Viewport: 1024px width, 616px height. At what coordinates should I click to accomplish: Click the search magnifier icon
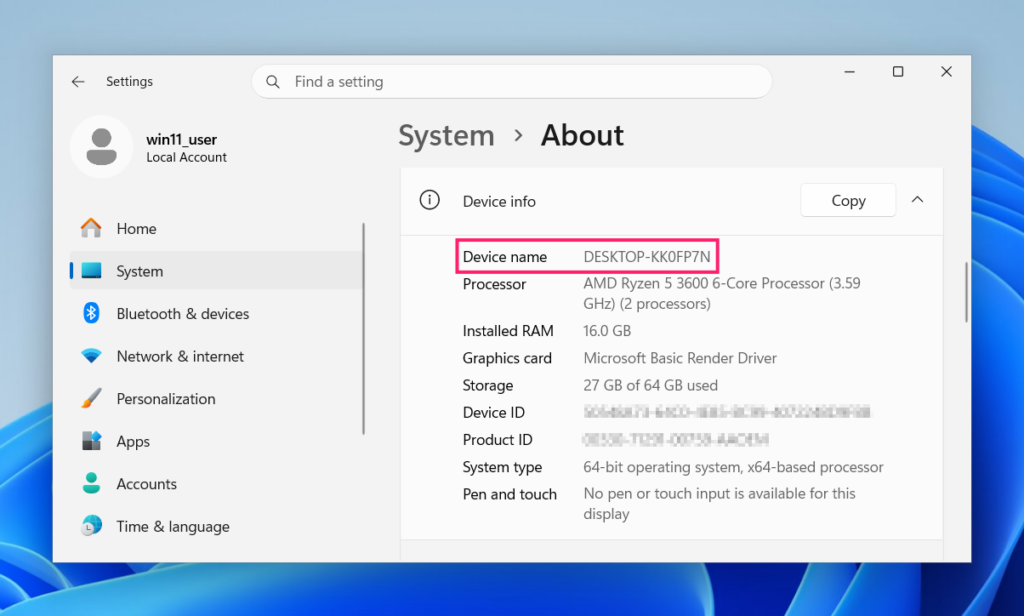point(273,82)
